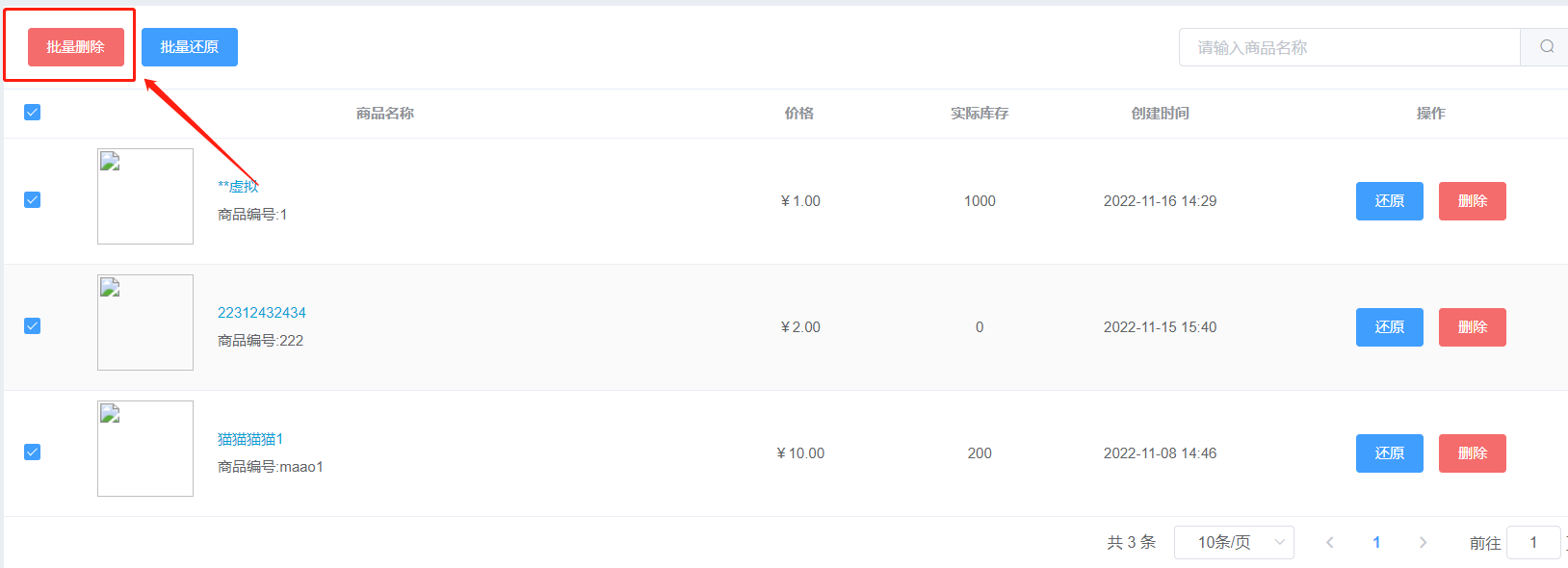Restore the **虚拟 product with 还原
The width and height of the screenshot is (1568, 568).
point(1389,201)
